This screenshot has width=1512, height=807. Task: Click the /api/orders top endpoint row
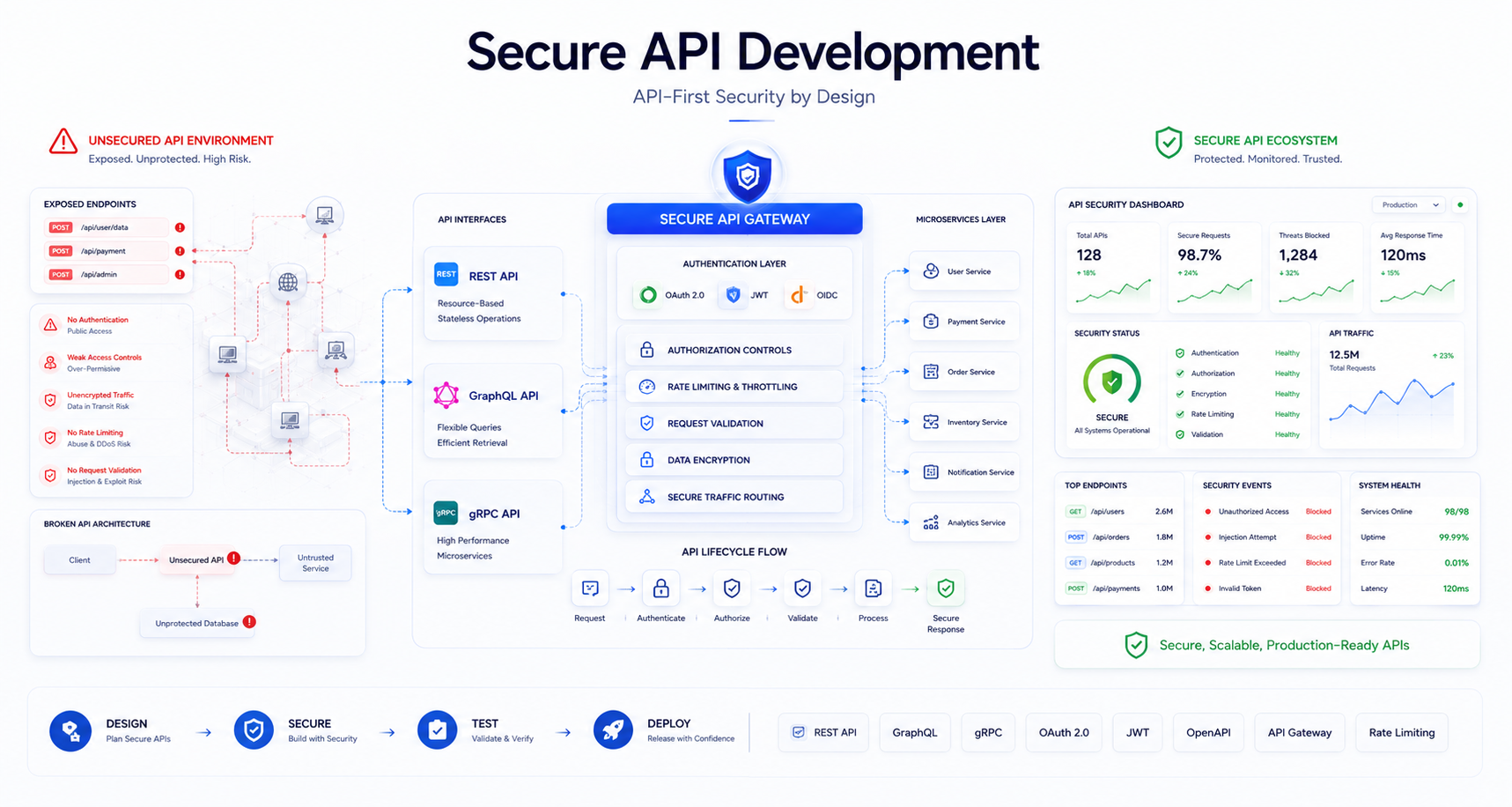(x=1119, y=537)
